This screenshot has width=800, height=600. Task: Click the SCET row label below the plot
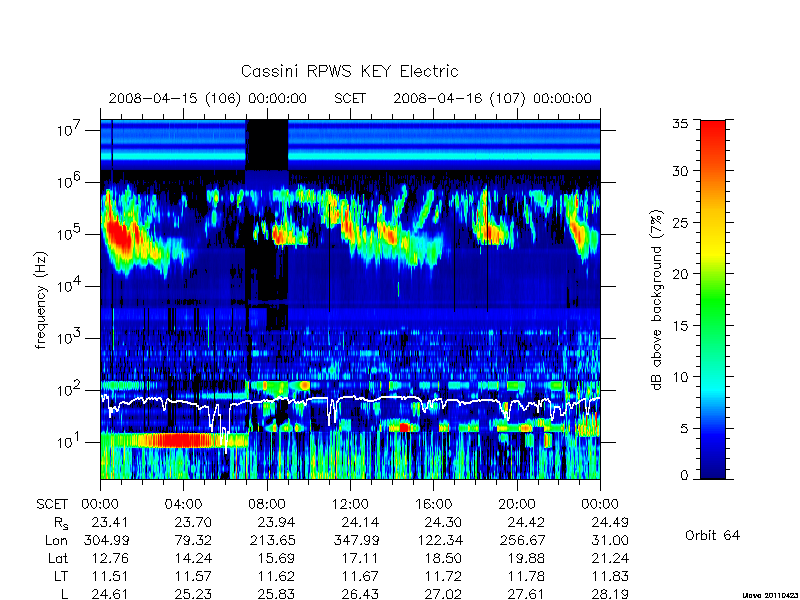[52, 504]
